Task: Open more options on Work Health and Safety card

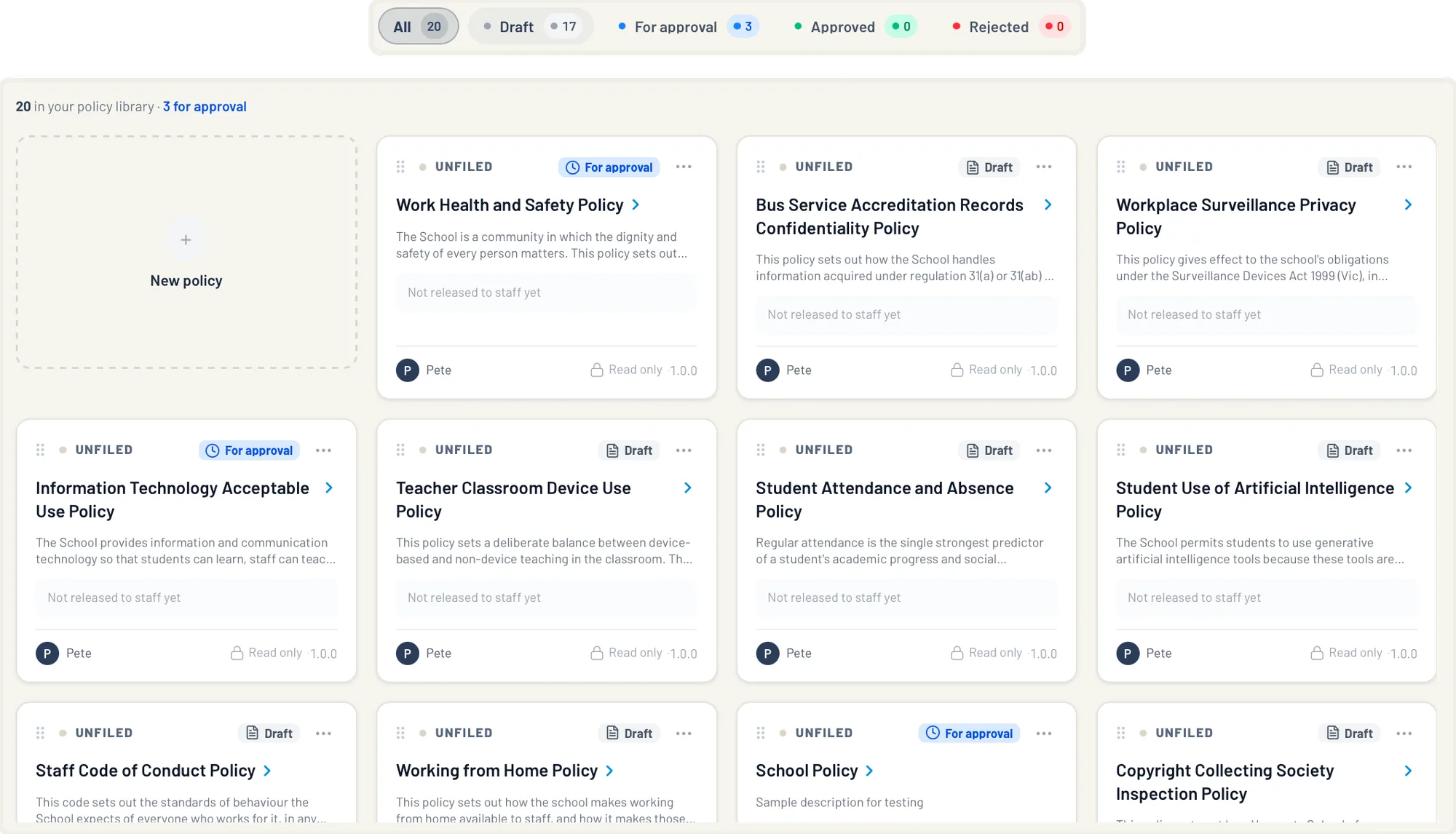Action: point(684,167)
